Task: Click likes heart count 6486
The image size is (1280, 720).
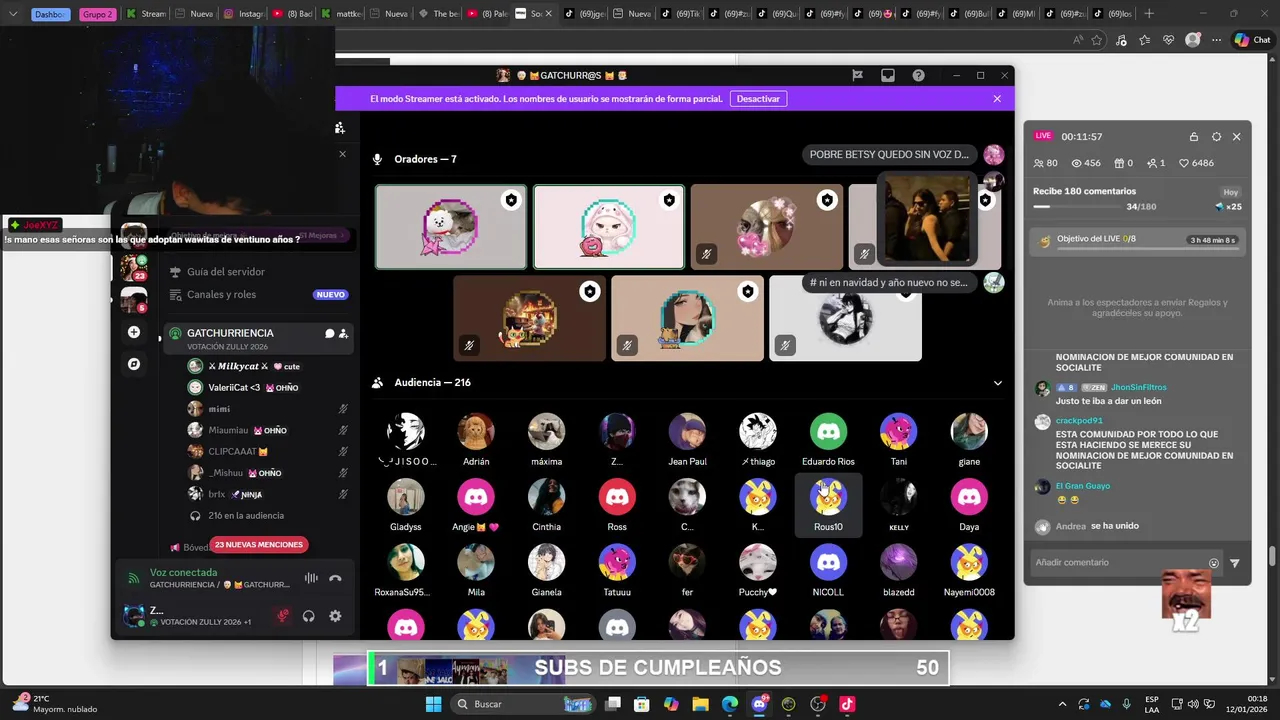Action: (x=1198, y=163)
